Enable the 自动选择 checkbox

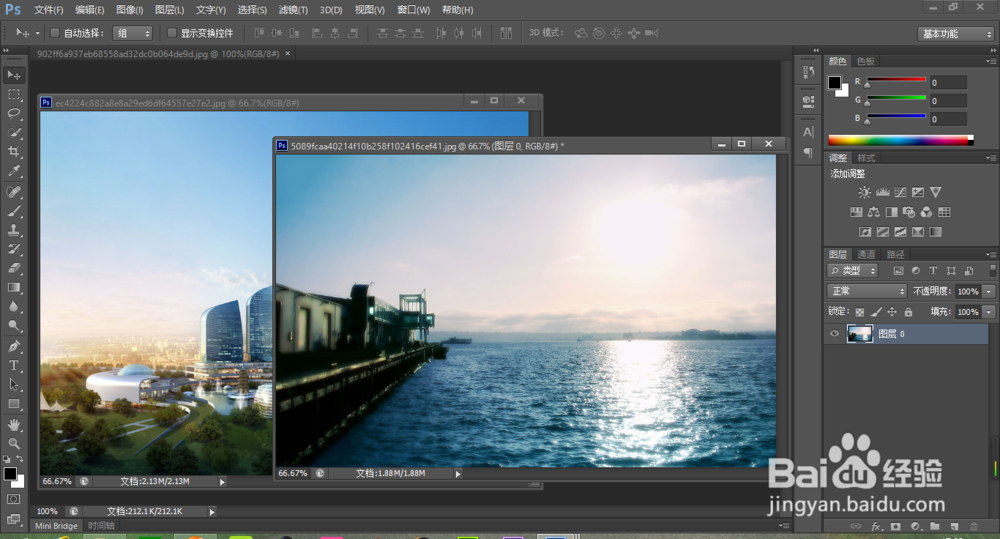(54, 33)
